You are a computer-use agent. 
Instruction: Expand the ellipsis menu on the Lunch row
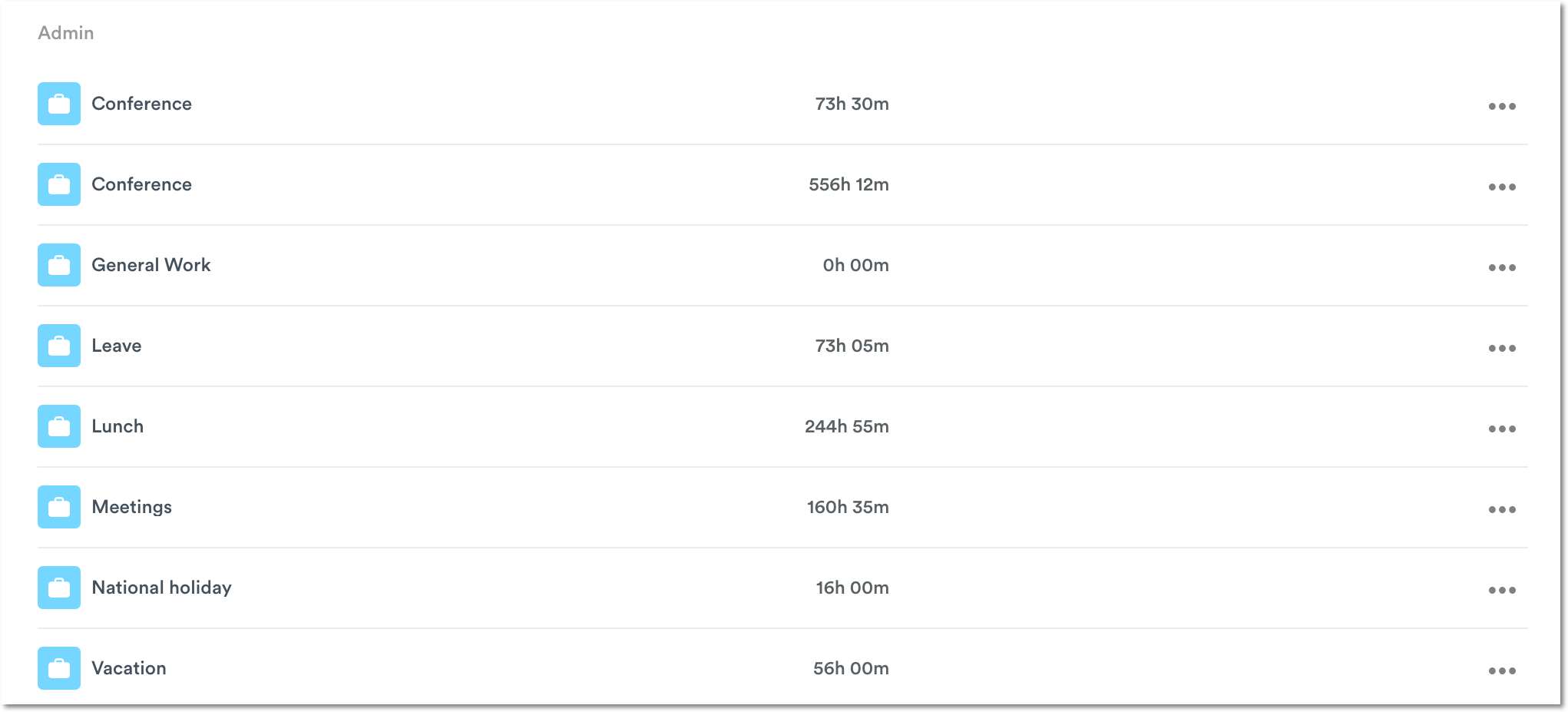tap(1501, 429)
